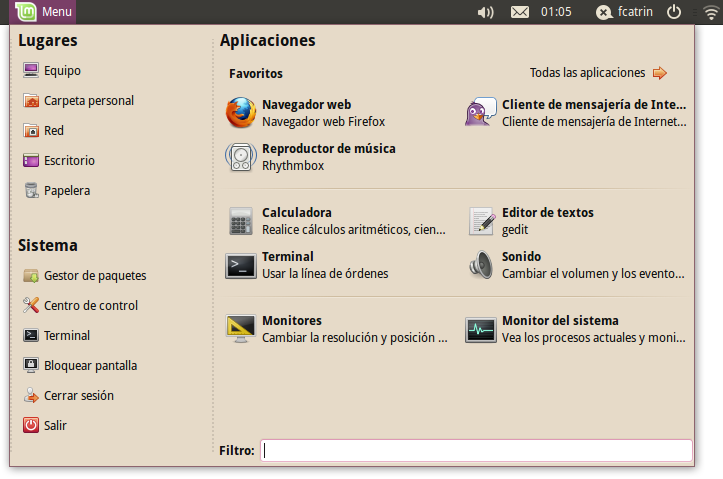Click the Centro de control label

click(x=91, y=306)
